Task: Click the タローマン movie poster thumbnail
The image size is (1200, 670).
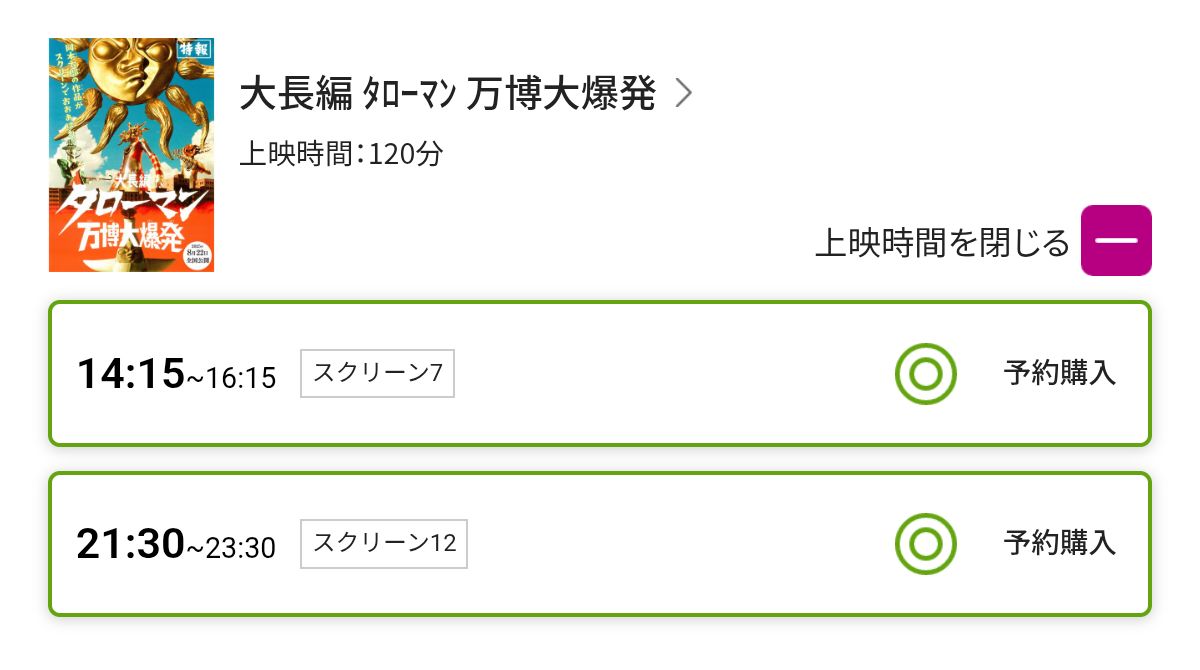Action: pyautogui.click(x=131, y=155)
